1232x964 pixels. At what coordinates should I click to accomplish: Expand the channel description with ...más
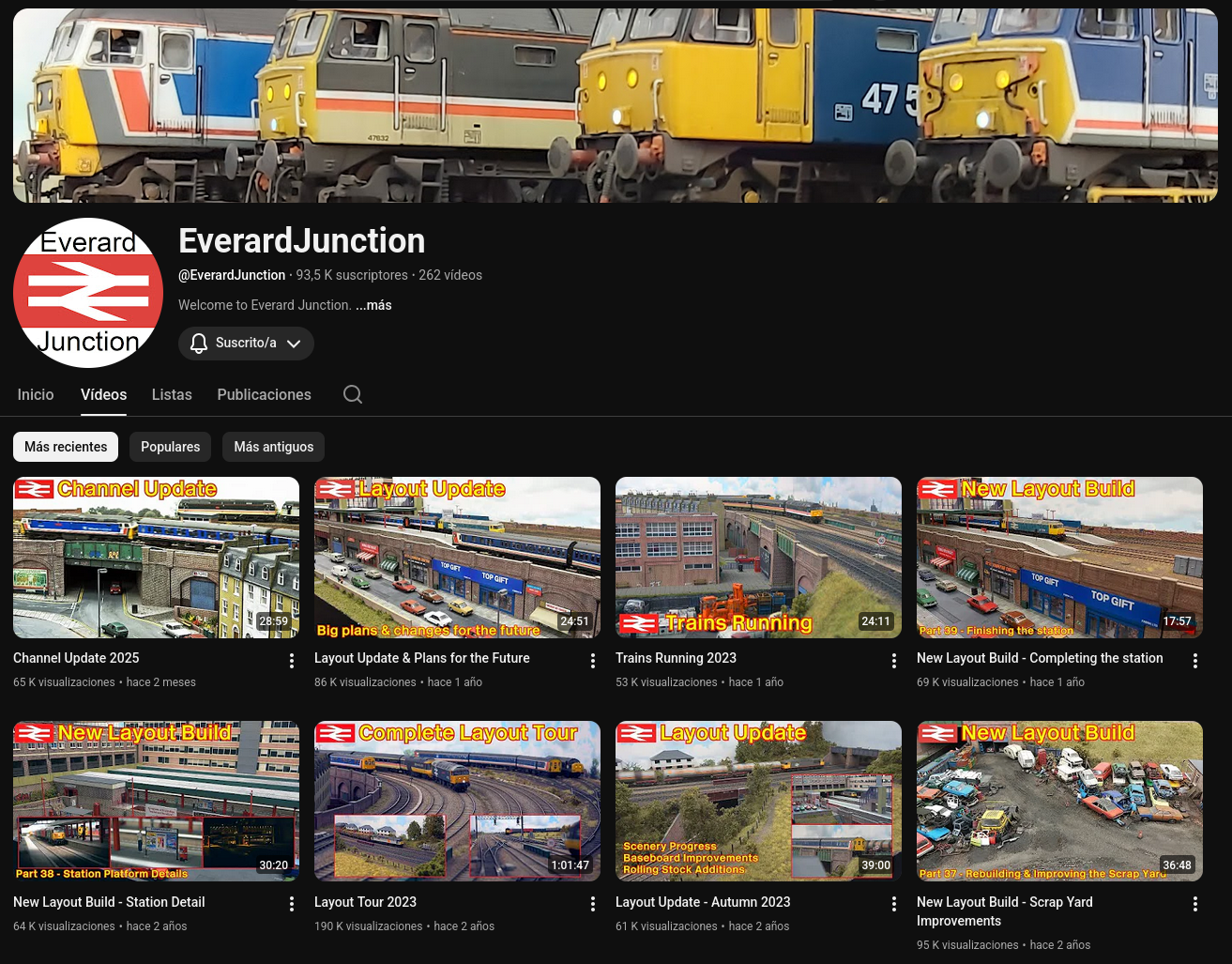373,305
